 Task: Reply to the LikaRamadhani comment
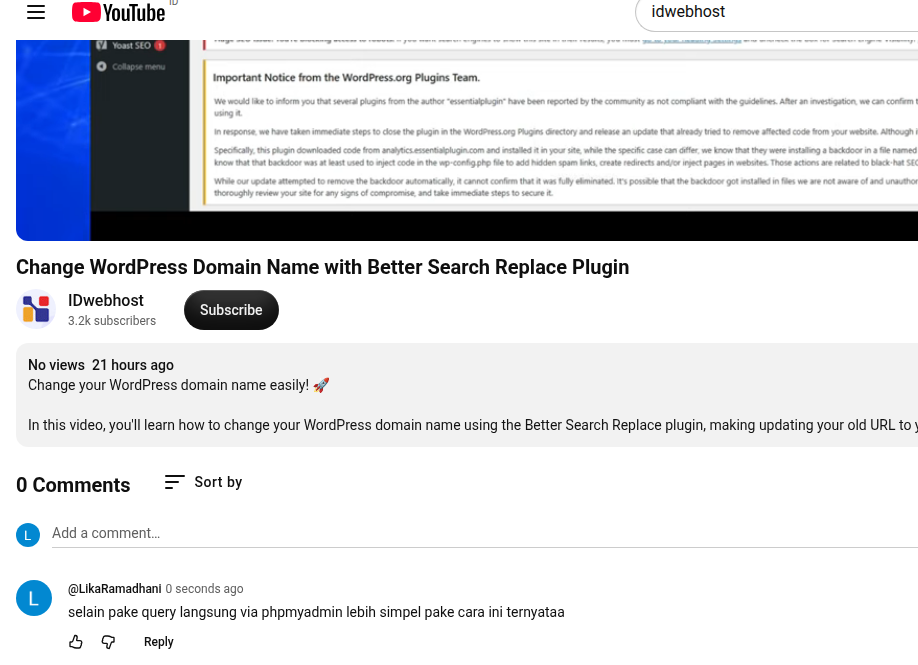tap(159, 642)
